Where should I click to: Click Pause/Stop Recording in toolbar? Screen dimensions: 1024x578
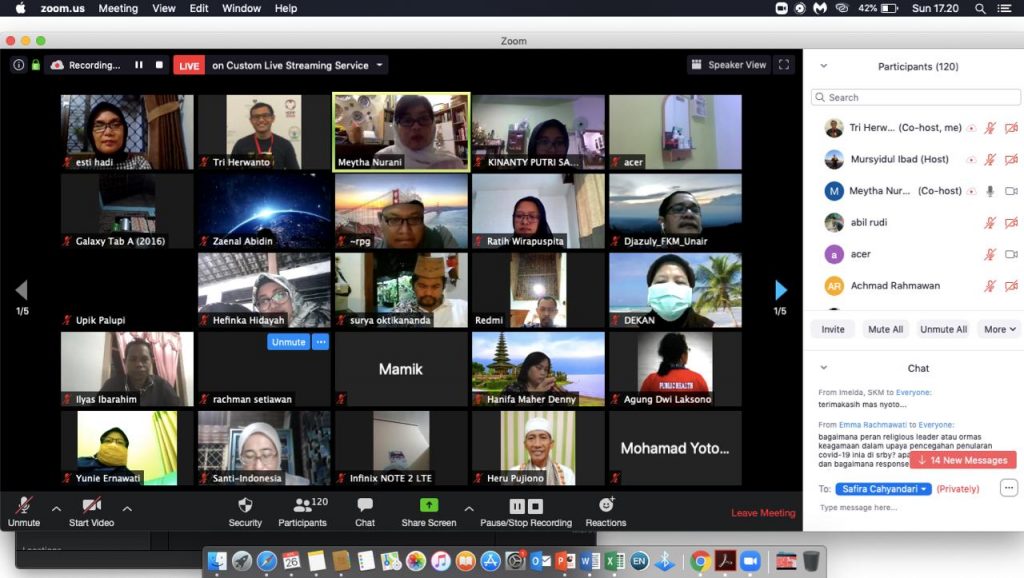click(526, 512)
